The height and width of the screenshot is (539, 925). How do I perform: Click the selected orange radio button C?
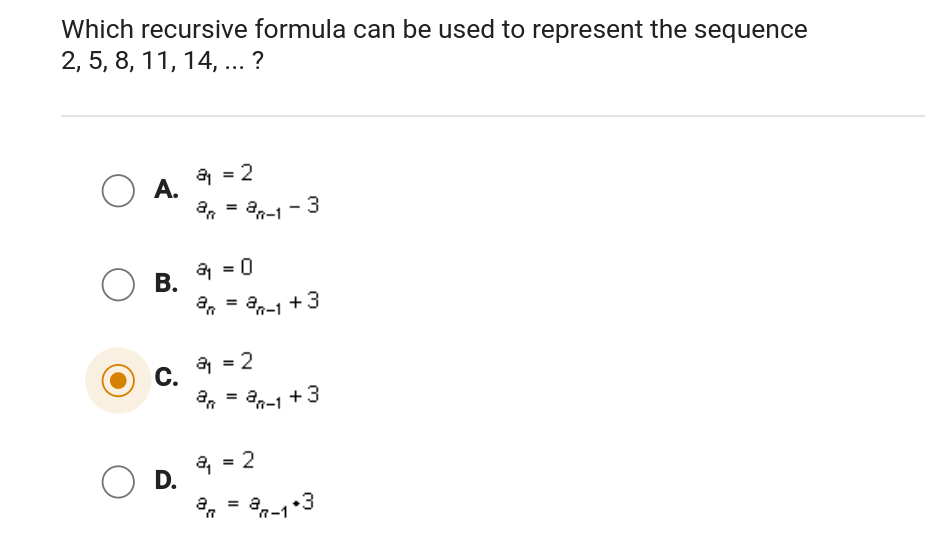coord(118,380)
